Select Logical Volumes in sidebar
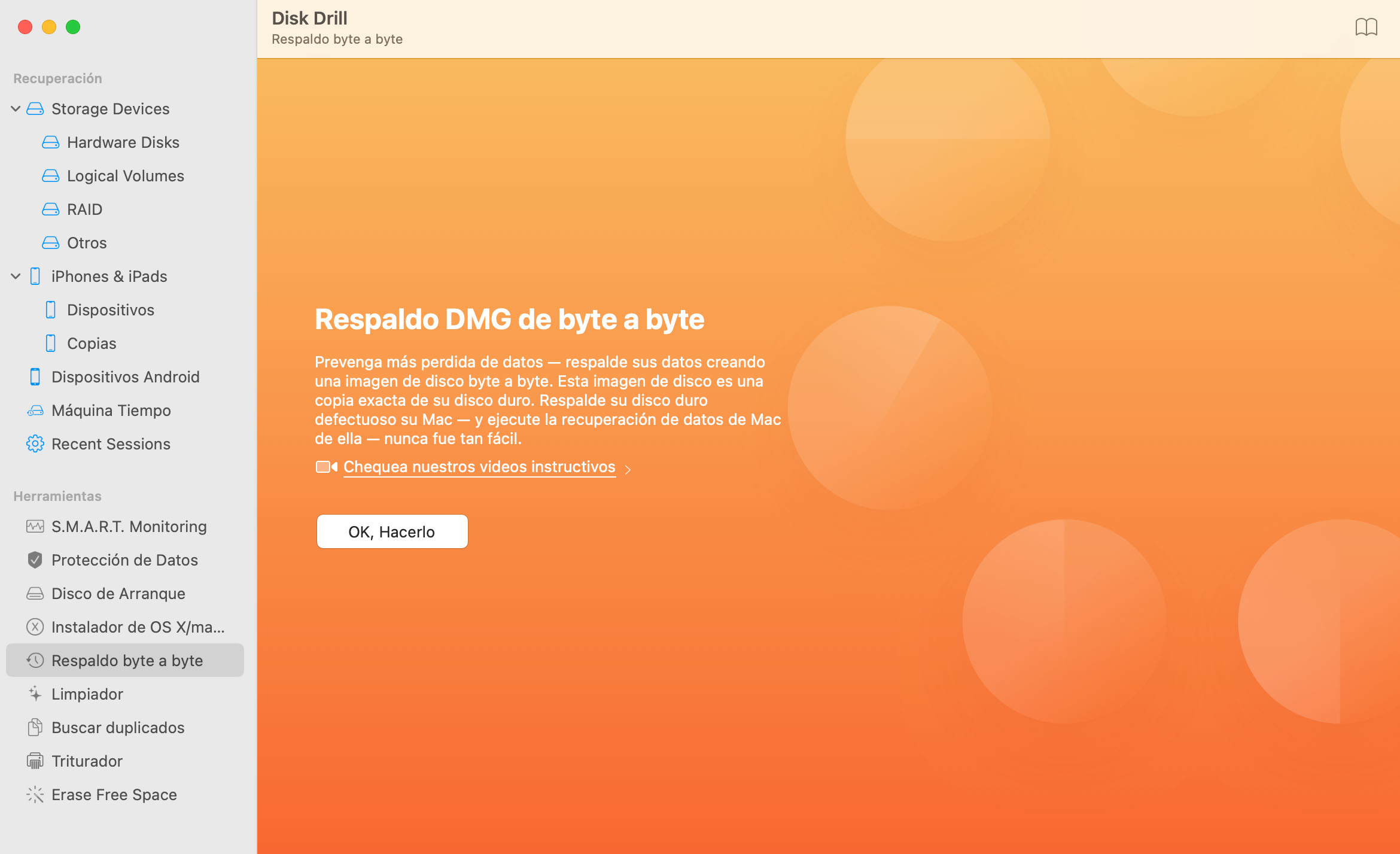 coord(126,175)
